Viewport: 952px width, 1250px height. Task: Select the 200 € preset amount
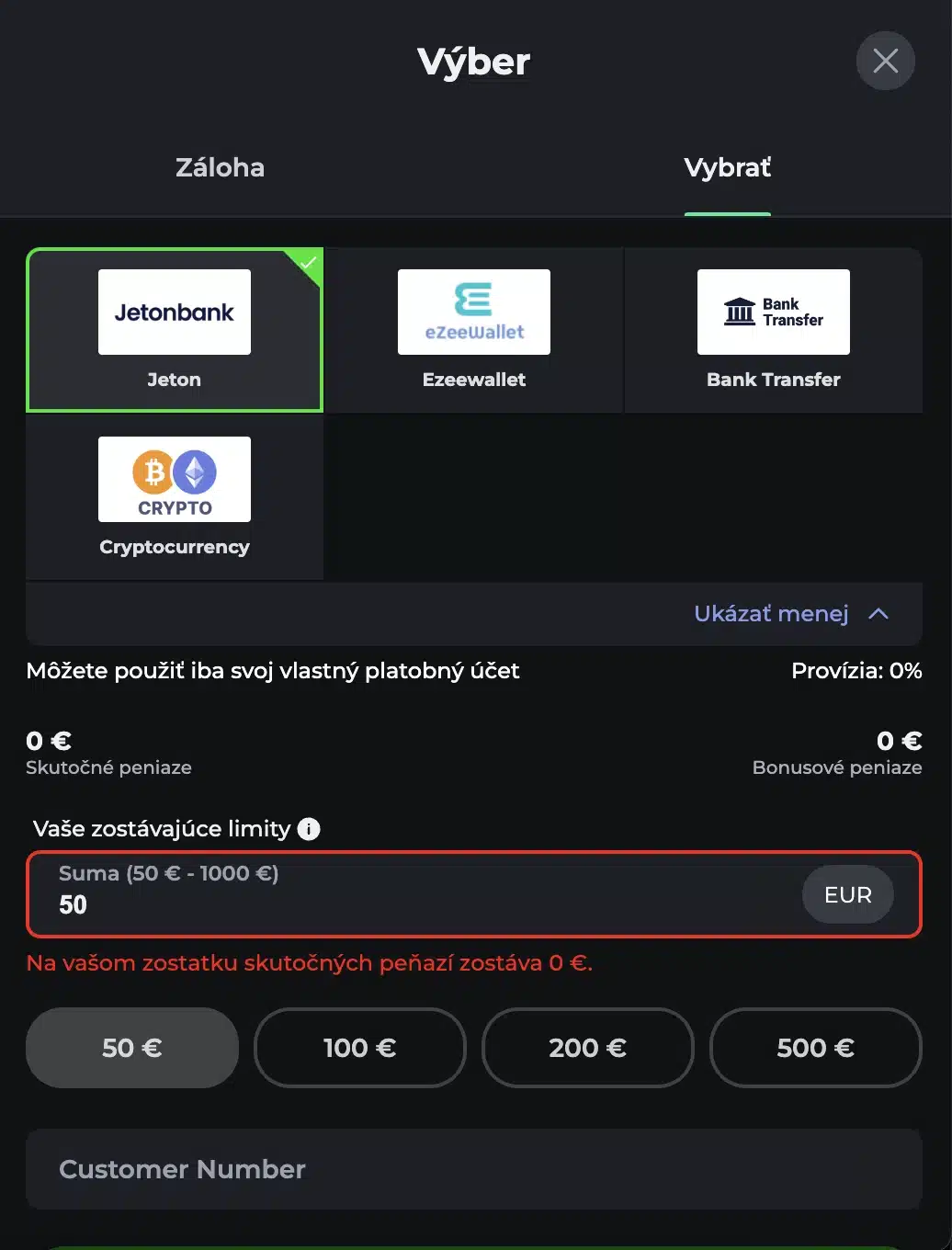pos(588,1048)
